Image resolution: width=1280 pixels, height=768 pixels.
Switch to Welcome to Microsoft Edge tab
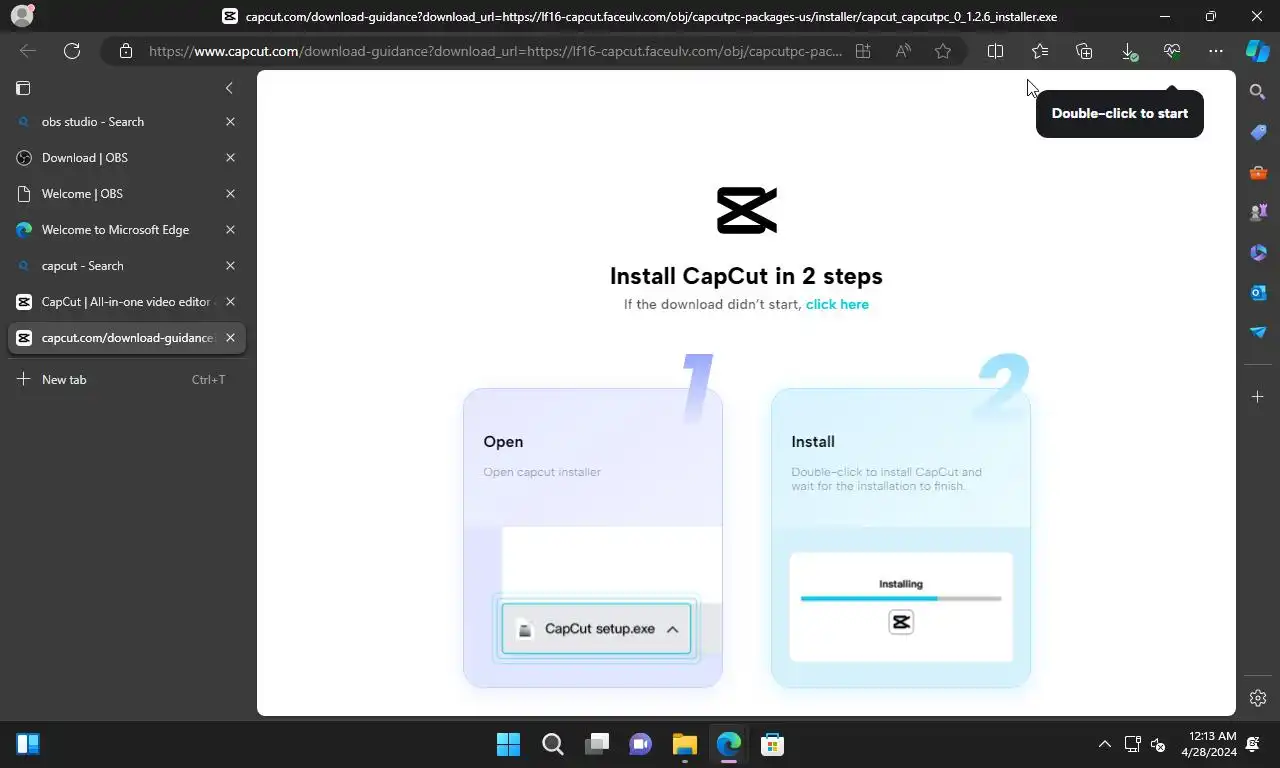126,230
